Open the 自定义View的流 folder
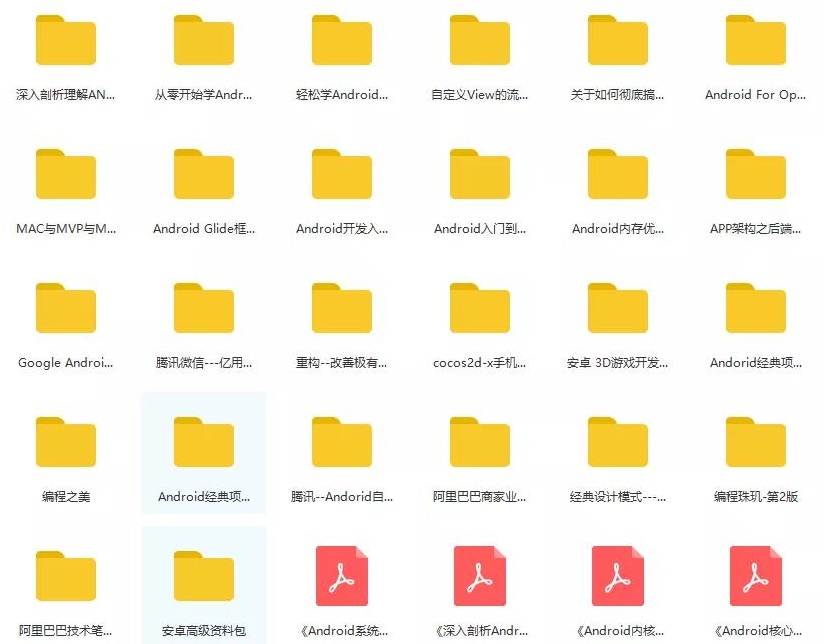The image size is (824, 644). point(479,39)
